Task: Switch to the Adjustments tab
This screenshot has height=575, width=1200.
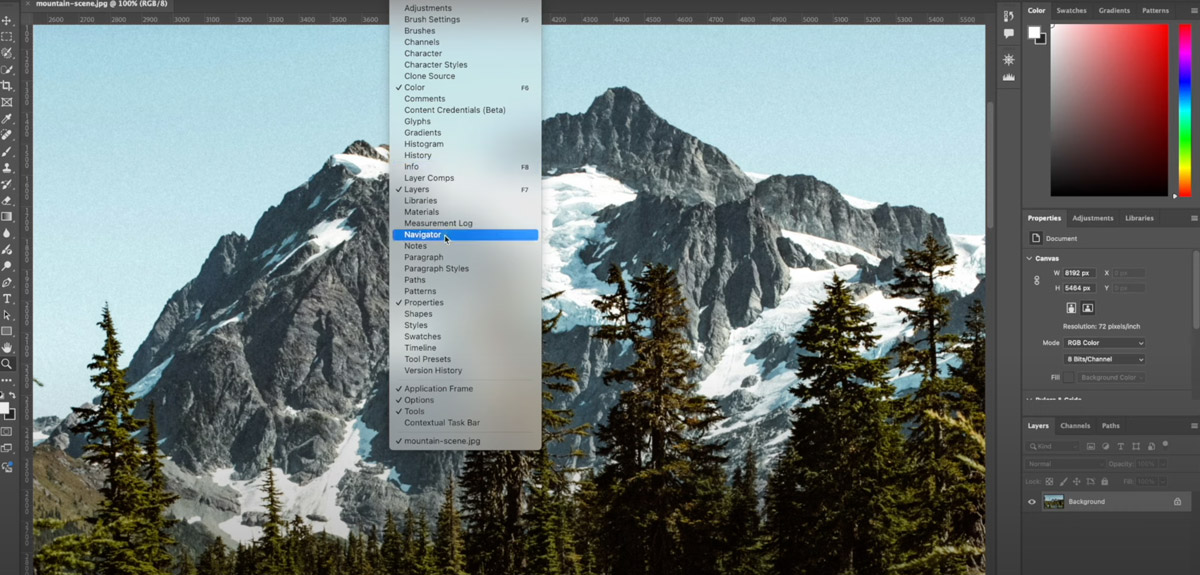Action: (1093, 218)
